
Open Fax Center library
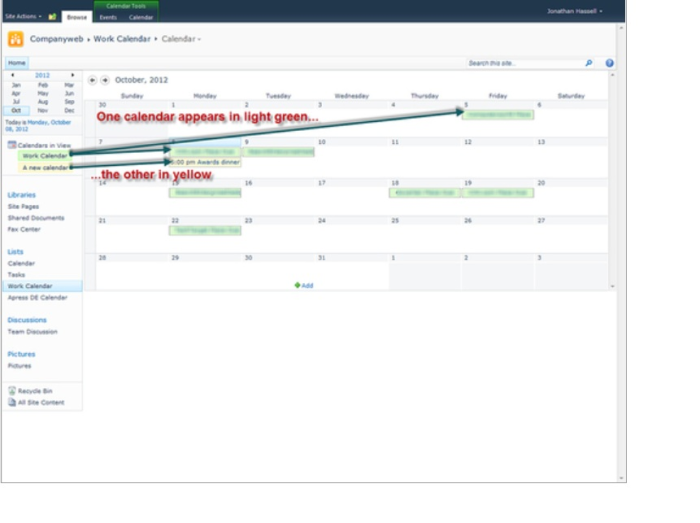click(x=24, y=229)
